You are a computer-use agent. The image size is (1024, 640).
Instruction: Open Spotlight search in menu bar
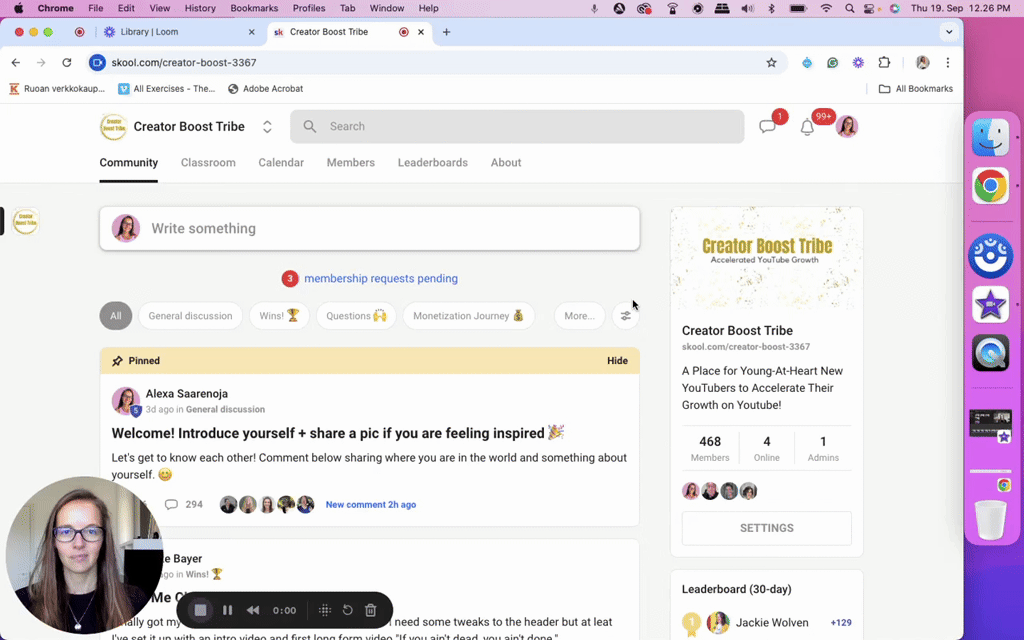[x=849, y=8]
